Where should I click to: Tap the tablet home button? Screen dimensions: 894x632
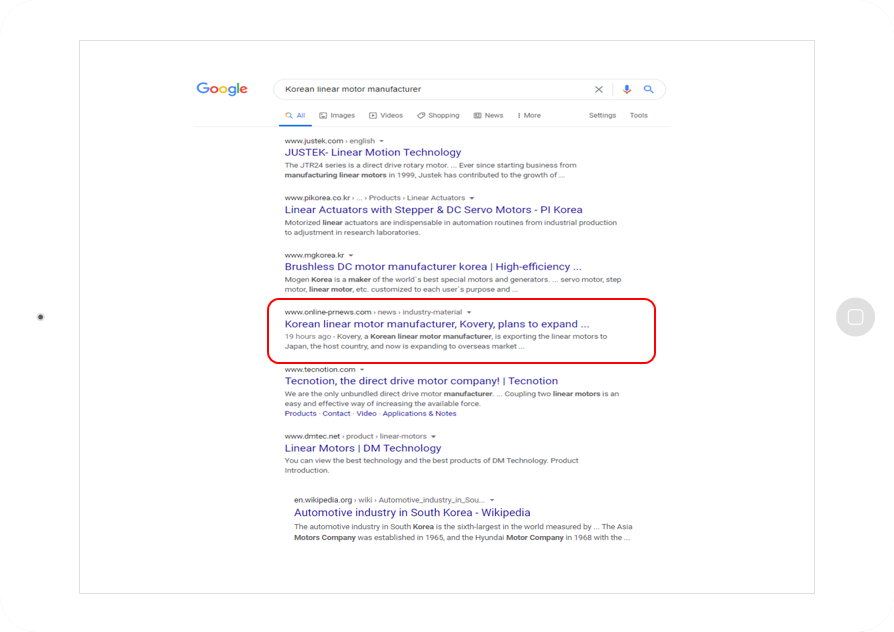click(x=855, y=317)
